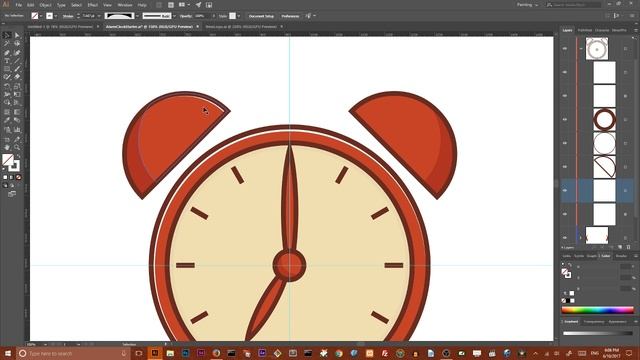The height and width of the screenshot is (360, 640).
Task: Open the Window menu
Action: coord(125,5)
